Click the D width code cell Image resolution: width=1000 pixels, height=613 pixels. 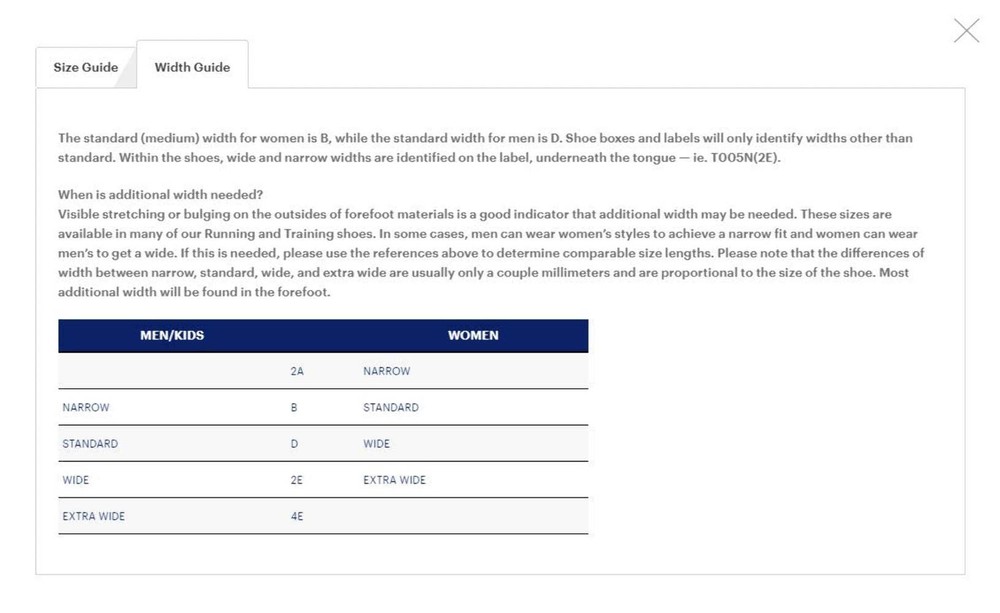(295, 444)
